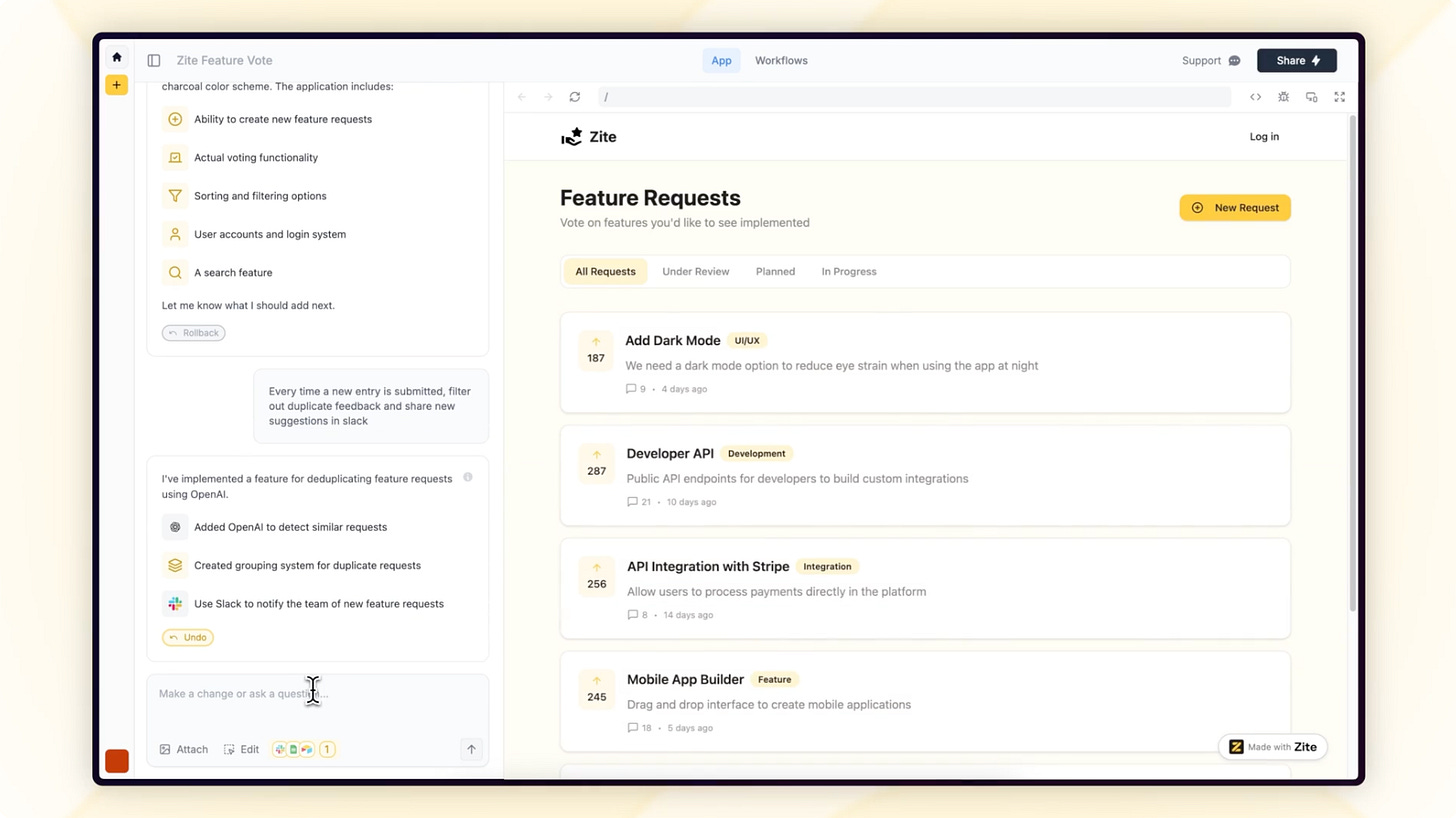1456x818 pixels.
Task: Open comments on Mobile App Builder
Action: tap(638, 728)
